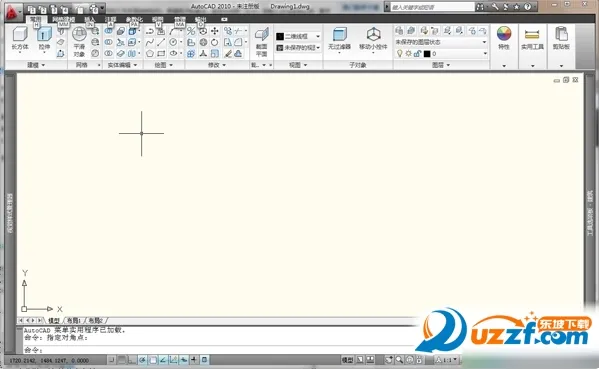Expand the Modify (修改) panel
599x369 pixels.
coord(217,65)
